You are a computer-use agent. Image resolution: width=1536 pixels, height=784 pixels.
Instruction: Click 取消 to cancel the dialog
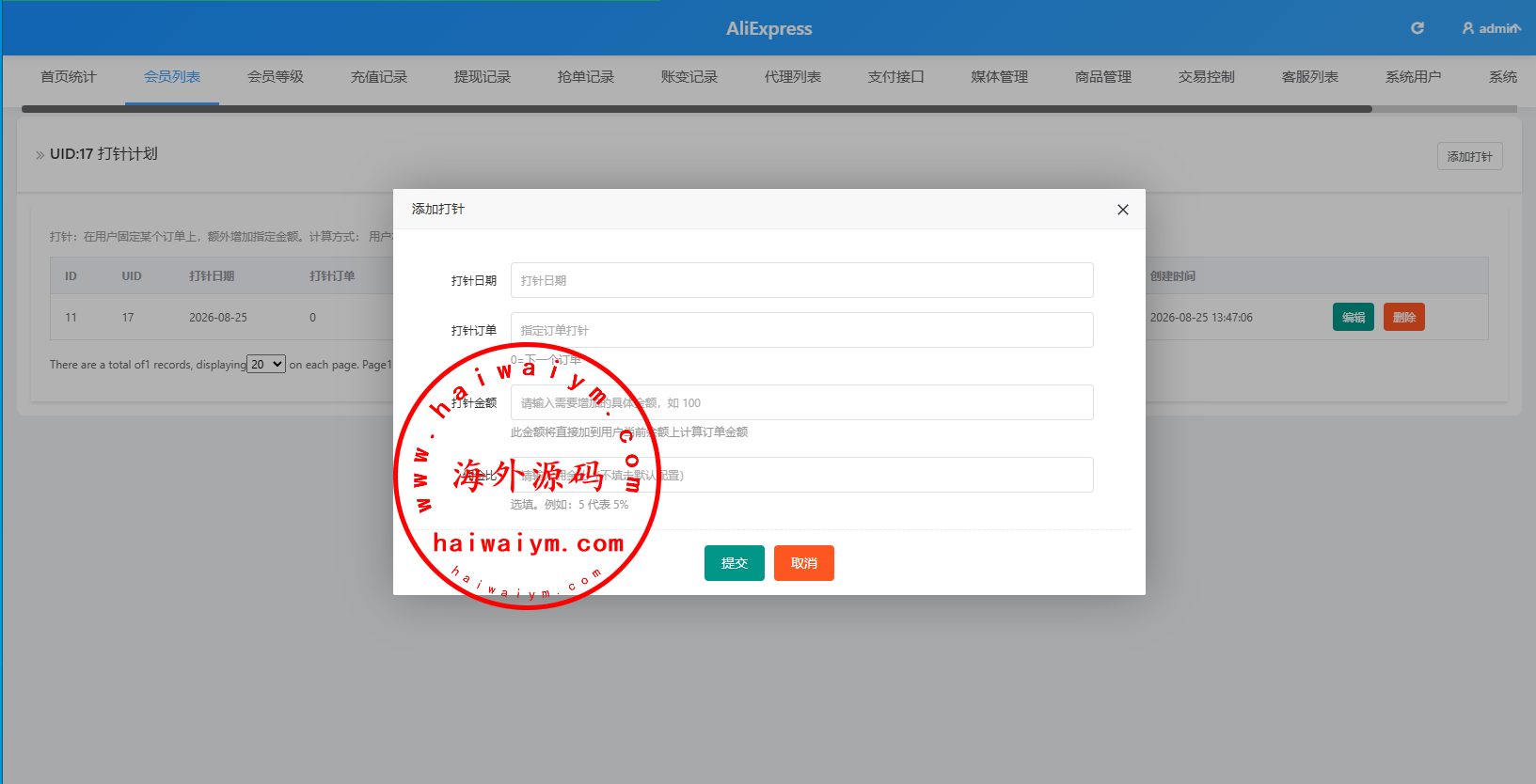coord(804,563)
